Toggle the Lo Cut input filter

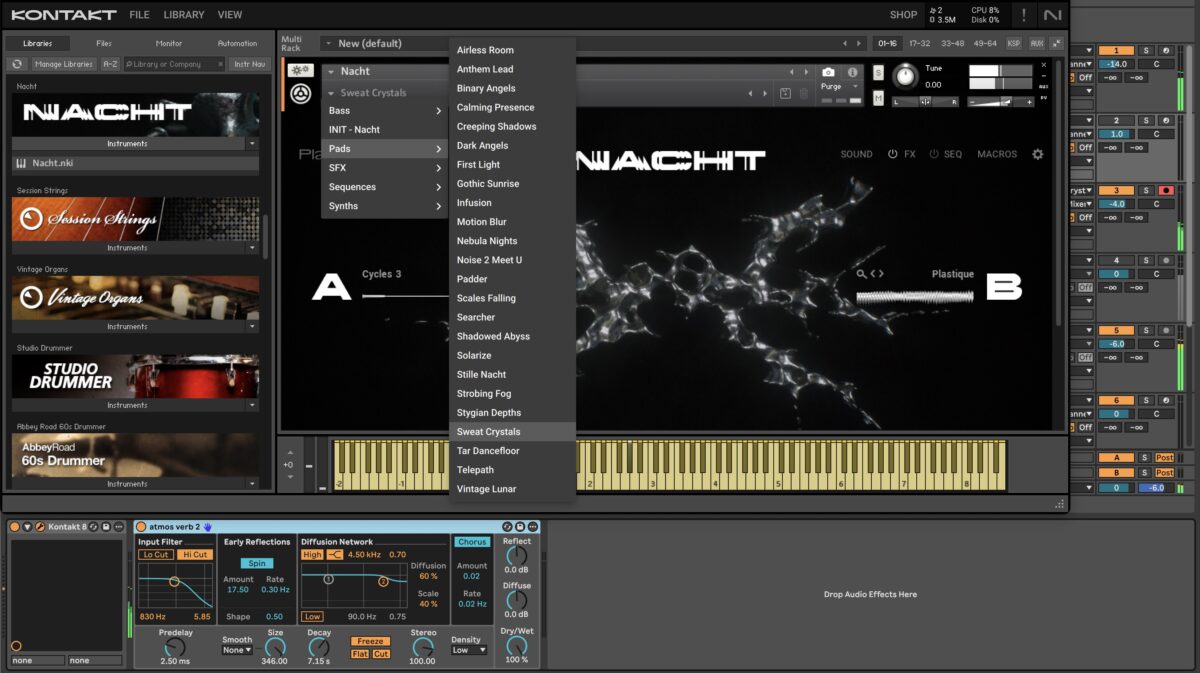pos(155,554)
